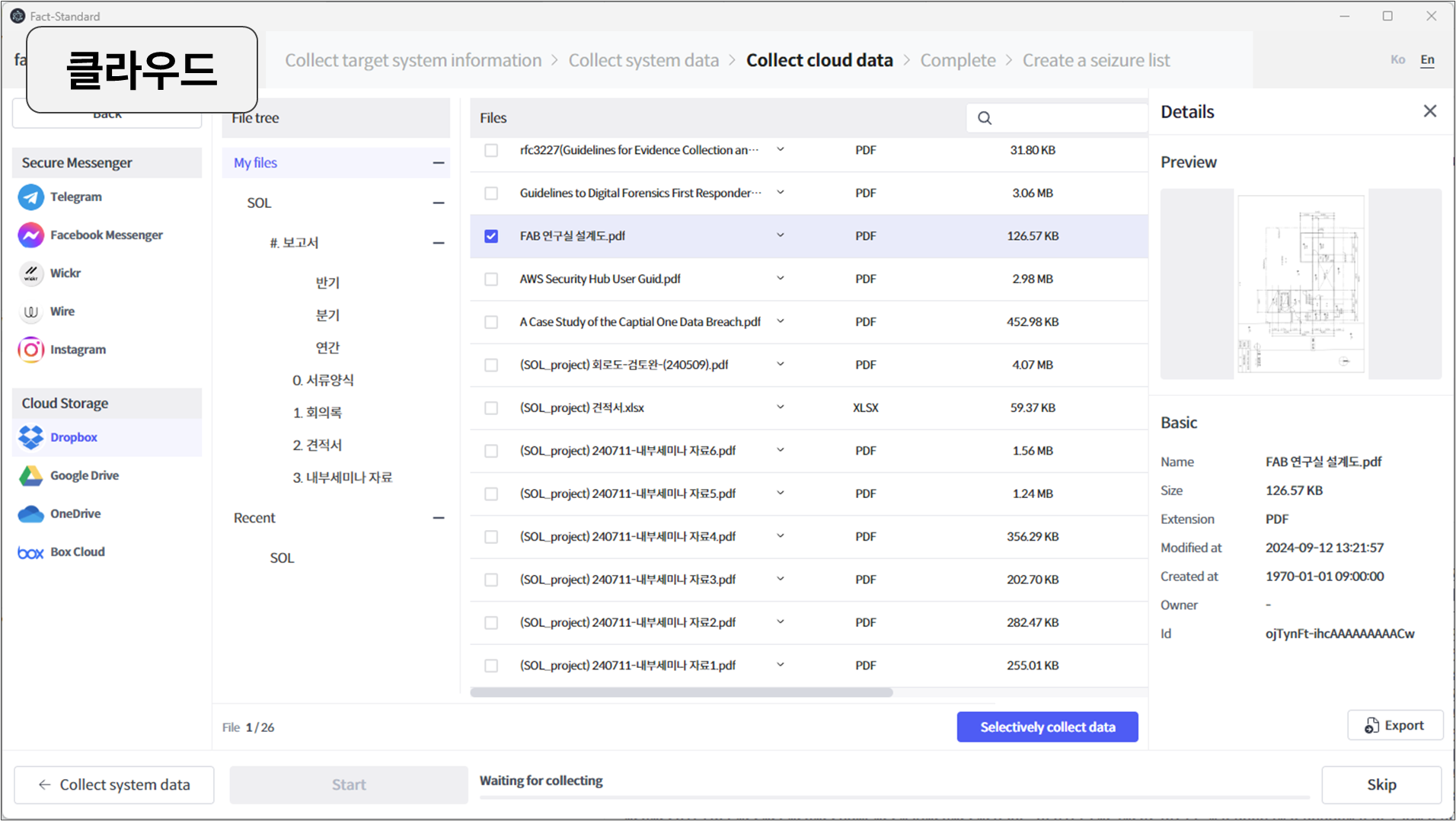Click the horizontal scrollbar under the file list
The image size is (1456, 821).
(681, 692)
